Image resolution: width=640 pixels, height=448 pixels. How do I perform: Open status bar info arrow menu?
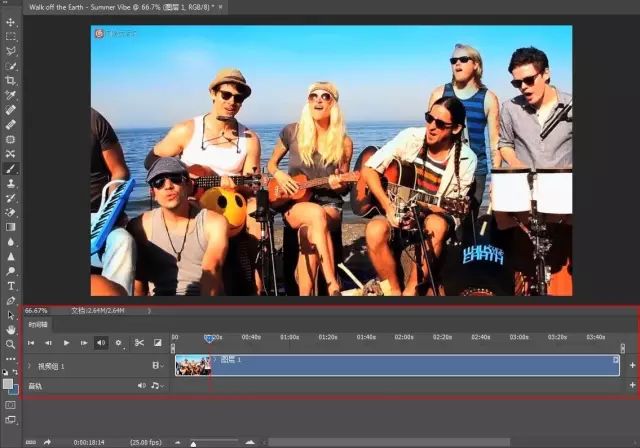click(x=149, y=311)
